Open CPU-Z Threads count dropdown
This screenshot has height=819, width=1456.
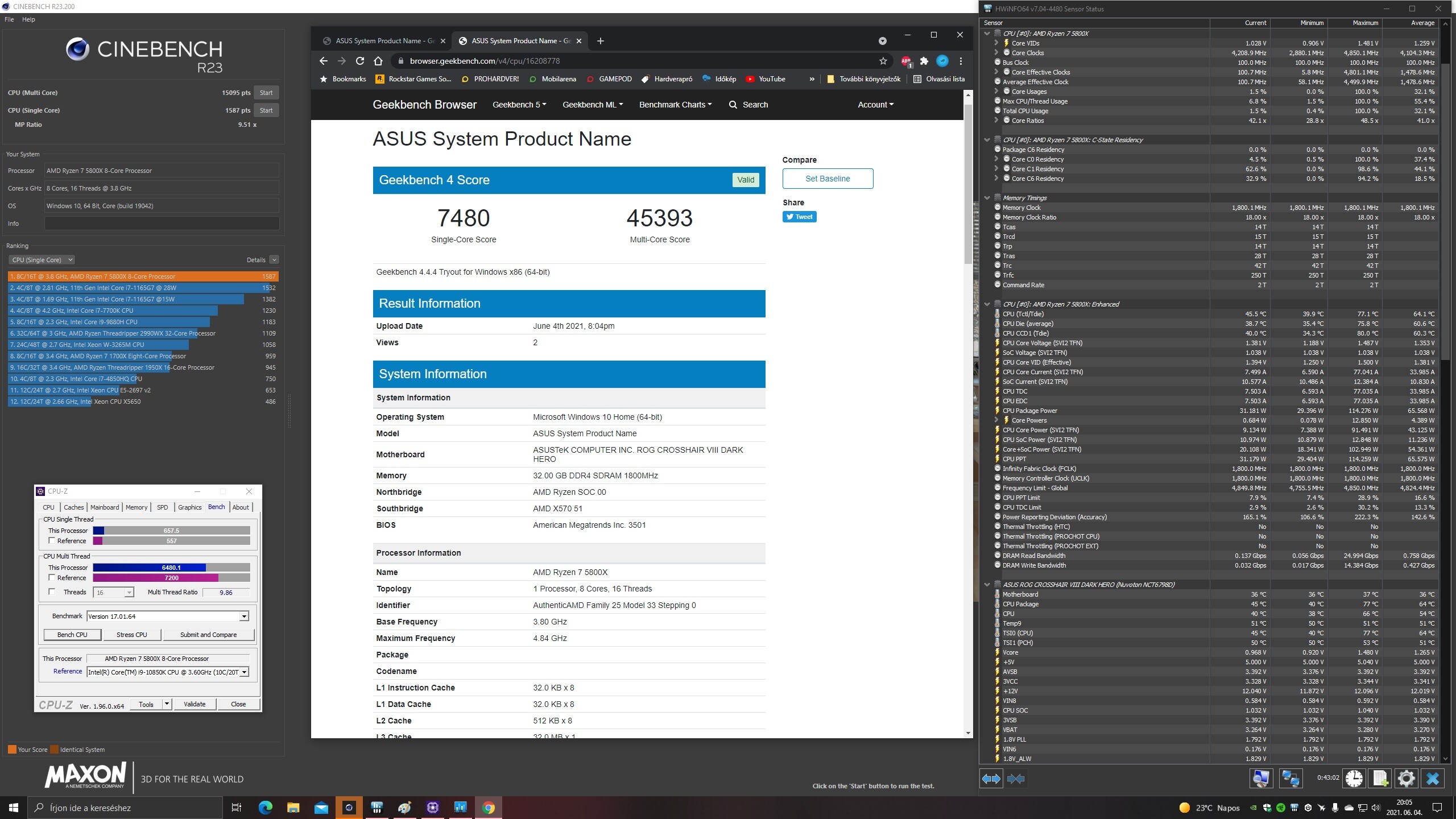coord(129,593)
